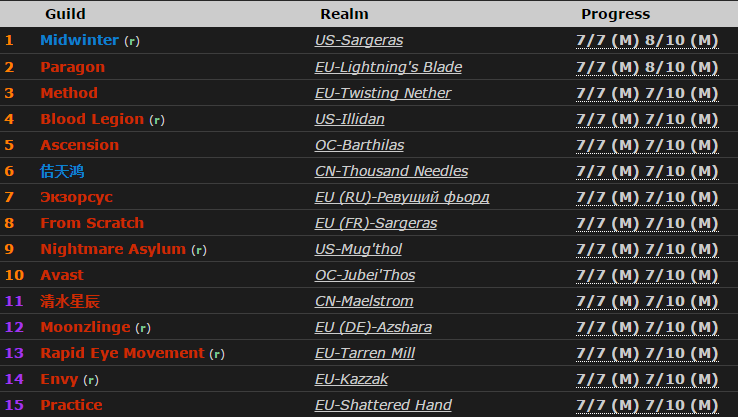The width and height of the screenshot is (738, 417).
Task: Go to the Avast guild page
Action: click(62, 275)
